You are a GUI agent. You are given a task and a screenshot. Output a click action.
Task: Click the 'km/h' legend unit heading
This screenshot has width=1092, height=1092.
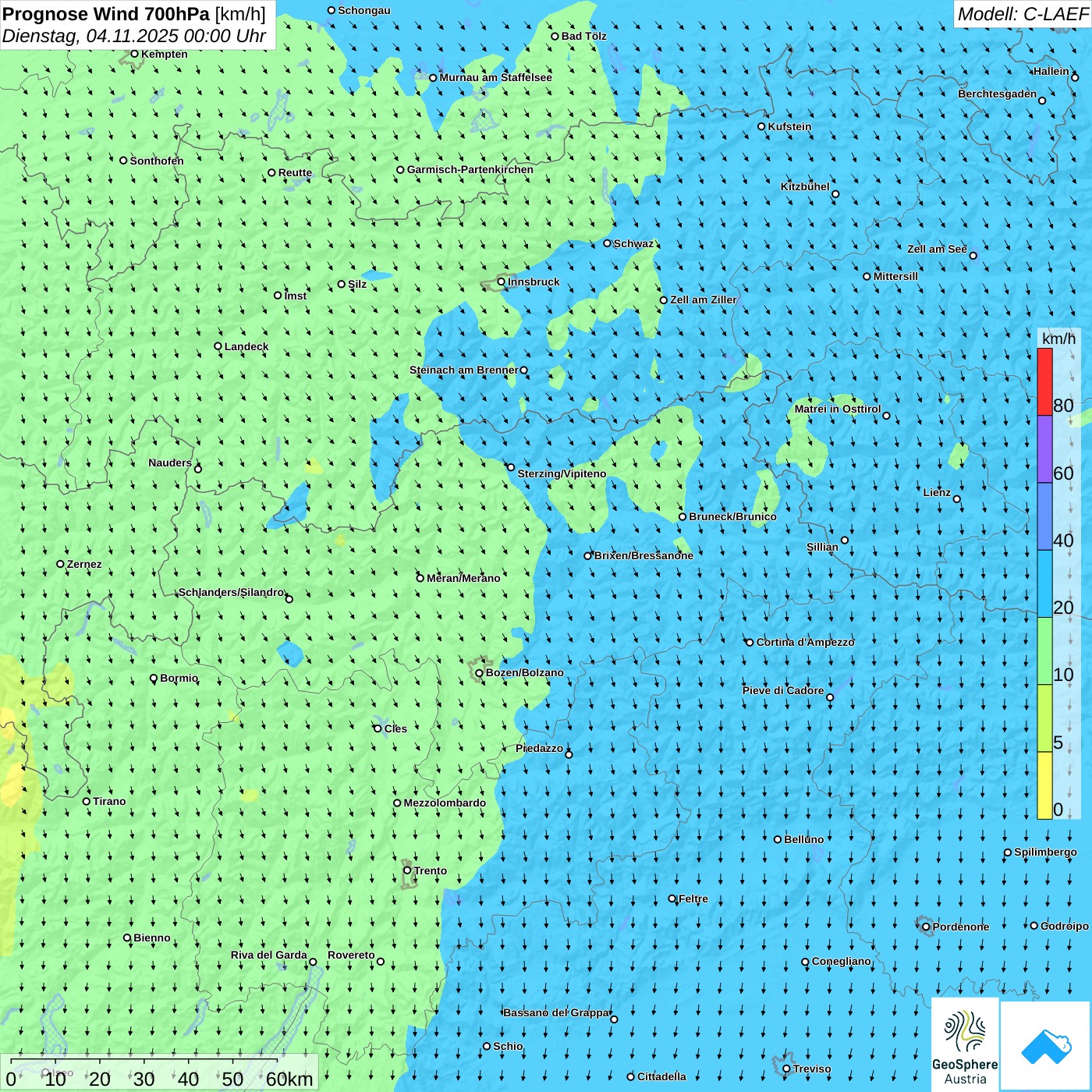tap(1058, 339)
